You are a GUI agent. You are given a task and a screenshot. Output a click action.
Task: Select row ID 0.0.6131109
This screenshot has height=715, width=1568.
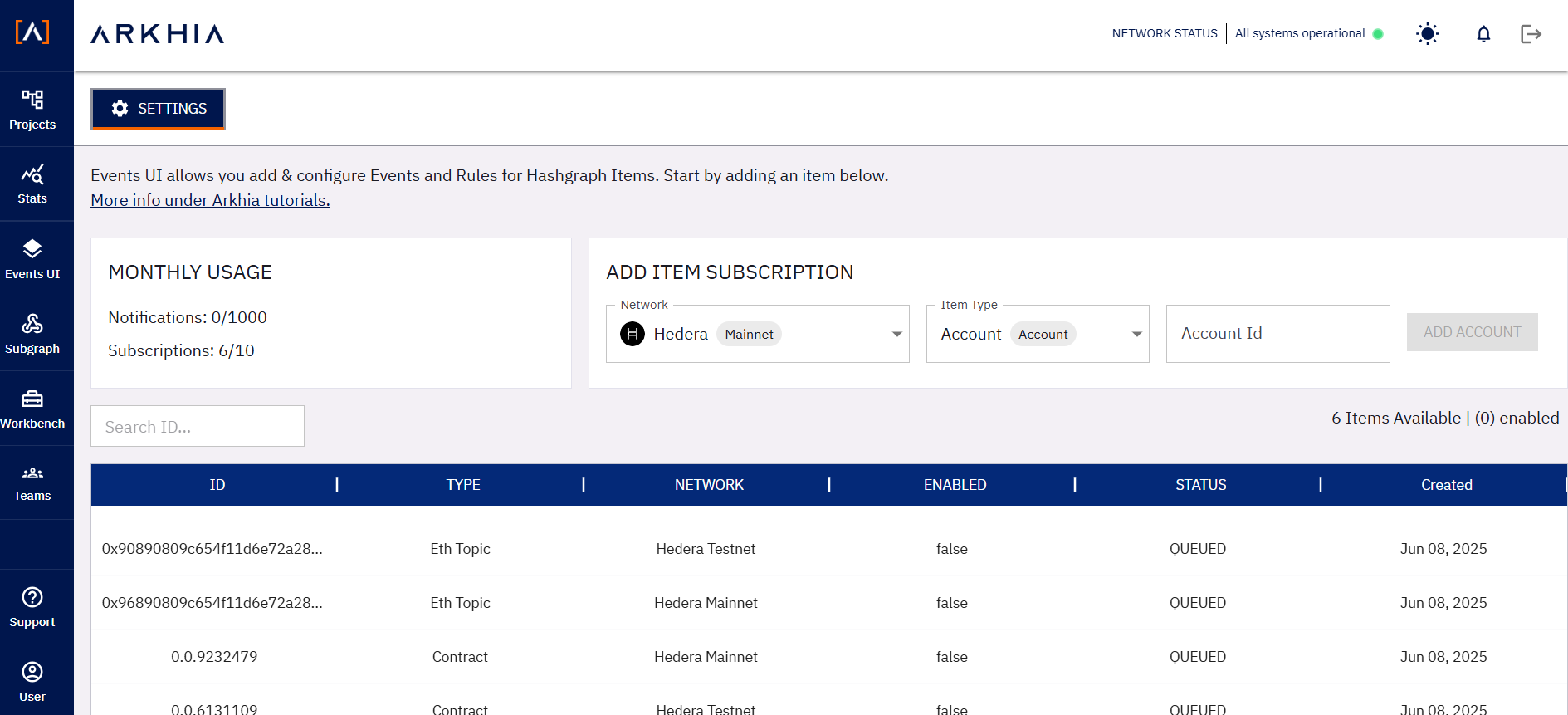[x=214, y=708]
